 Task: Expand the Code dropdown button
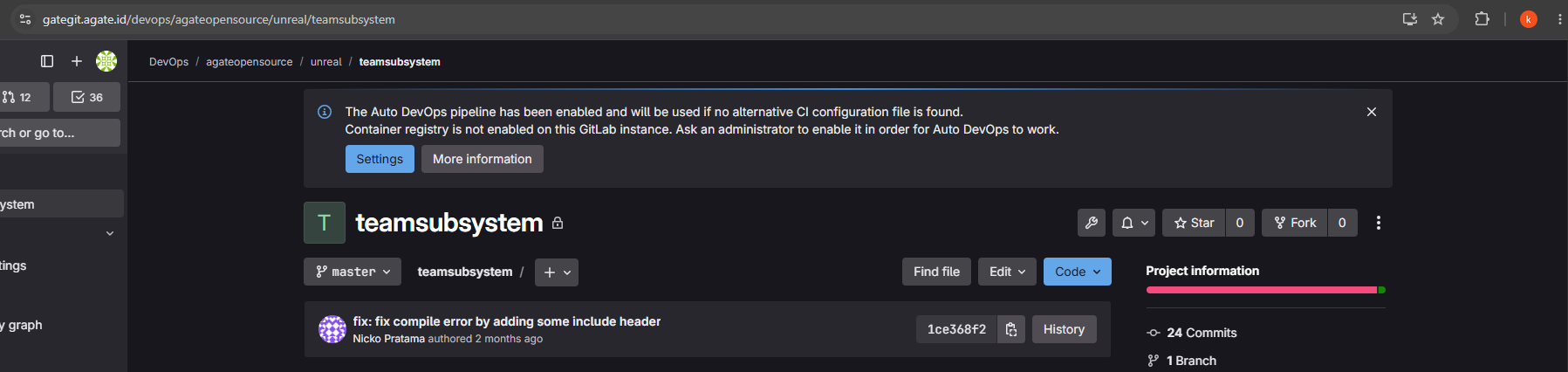pyautogui.click(x=1078, y=272)
